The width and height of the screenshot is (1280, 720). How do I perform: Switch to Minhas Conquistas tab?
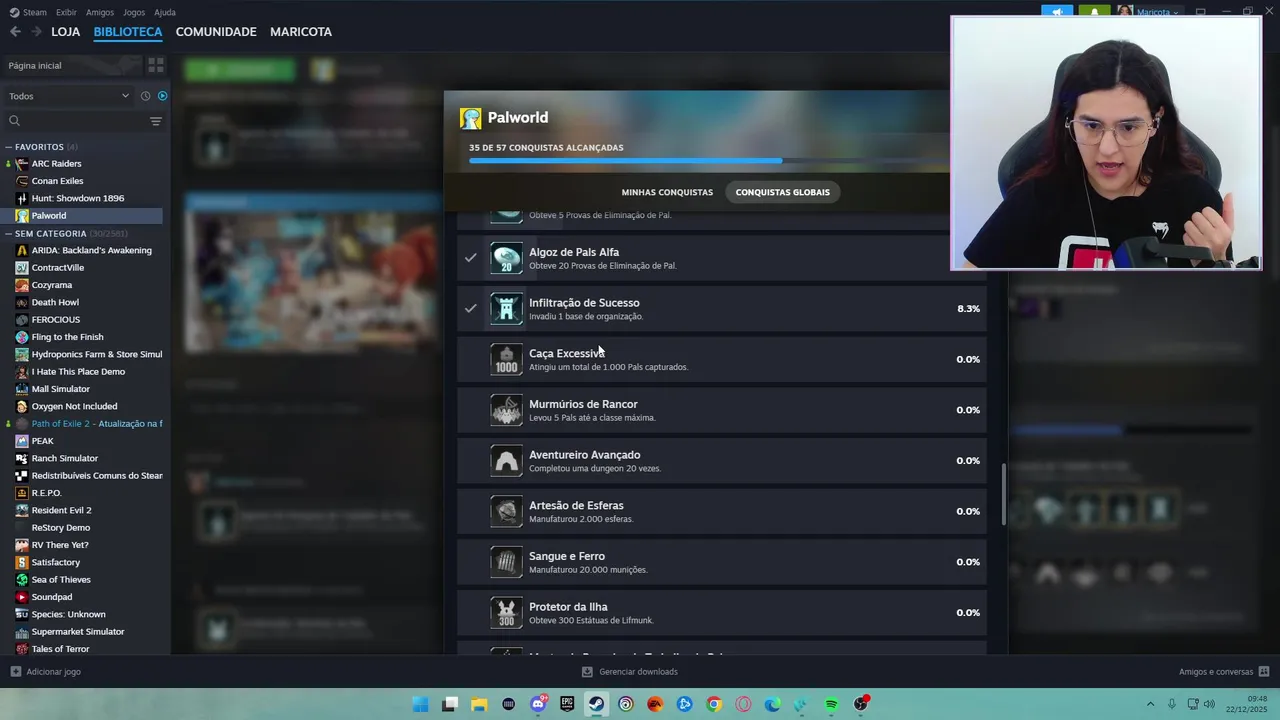667,192
